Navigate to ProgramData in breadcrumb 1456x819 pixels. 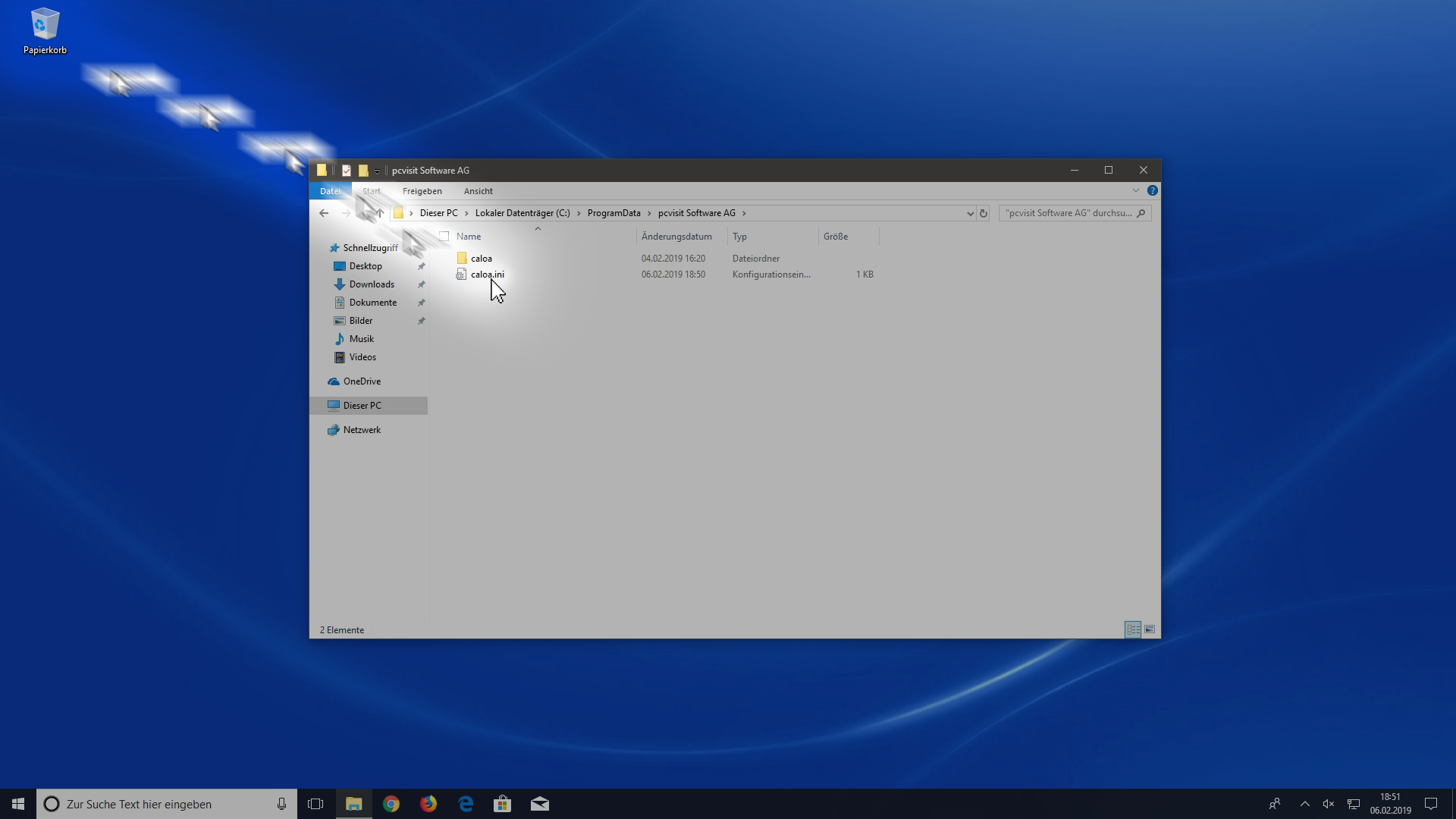614,213
